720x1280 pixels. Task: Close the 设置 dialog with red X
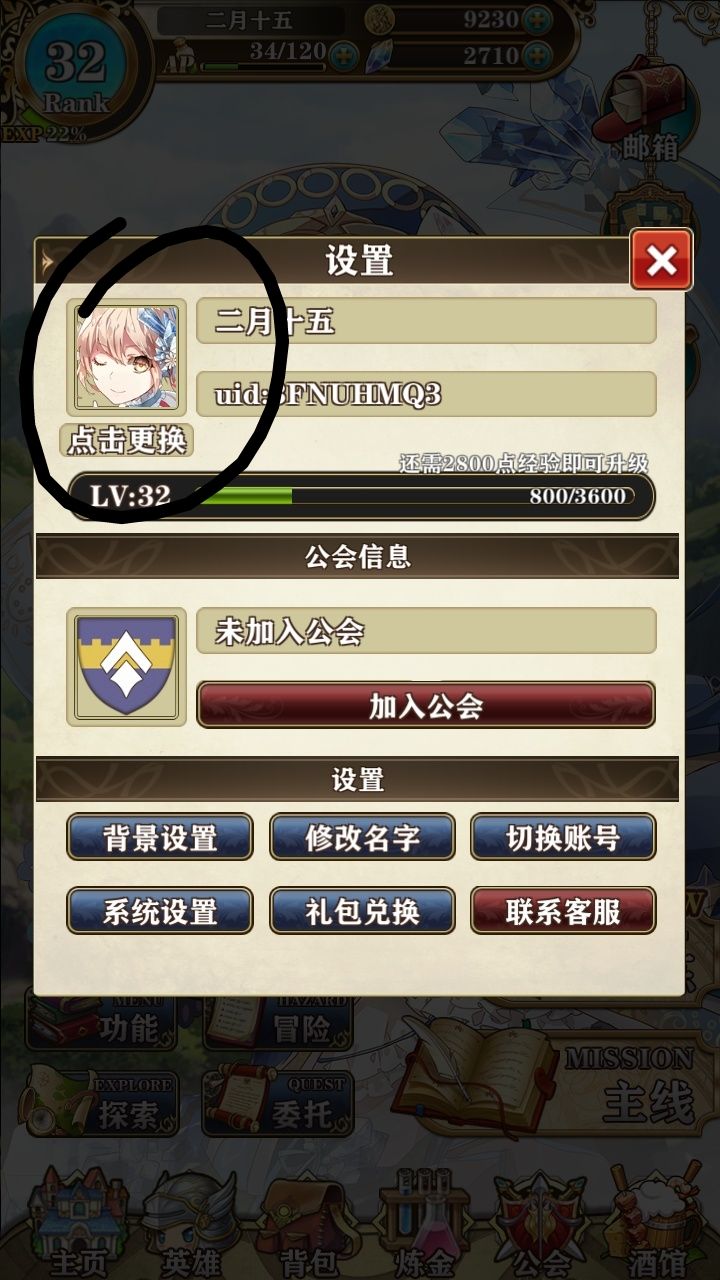click(661, 260)
